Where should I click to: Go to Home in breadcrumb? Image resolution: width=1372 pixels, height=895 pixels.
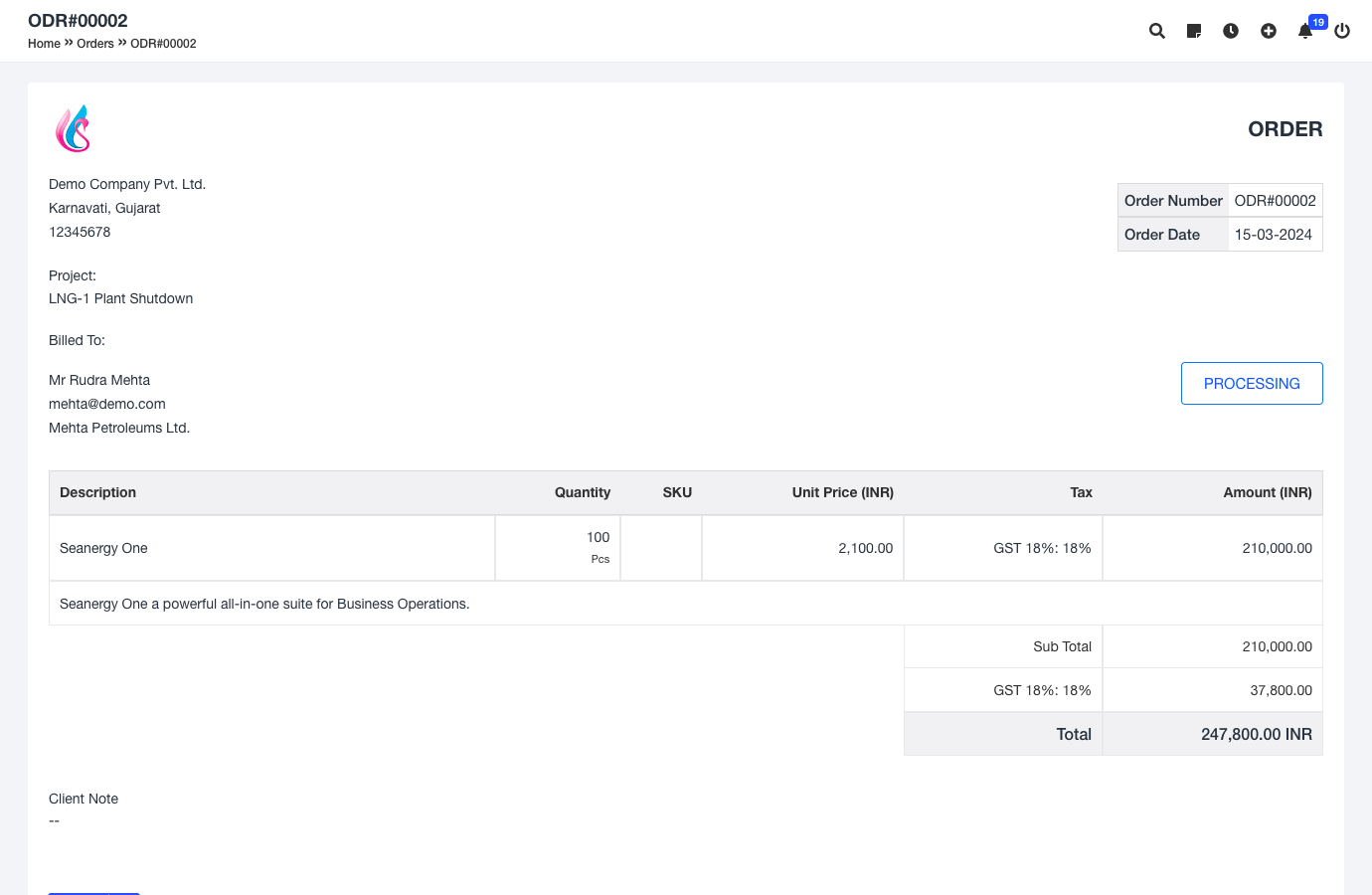[44, 44]
